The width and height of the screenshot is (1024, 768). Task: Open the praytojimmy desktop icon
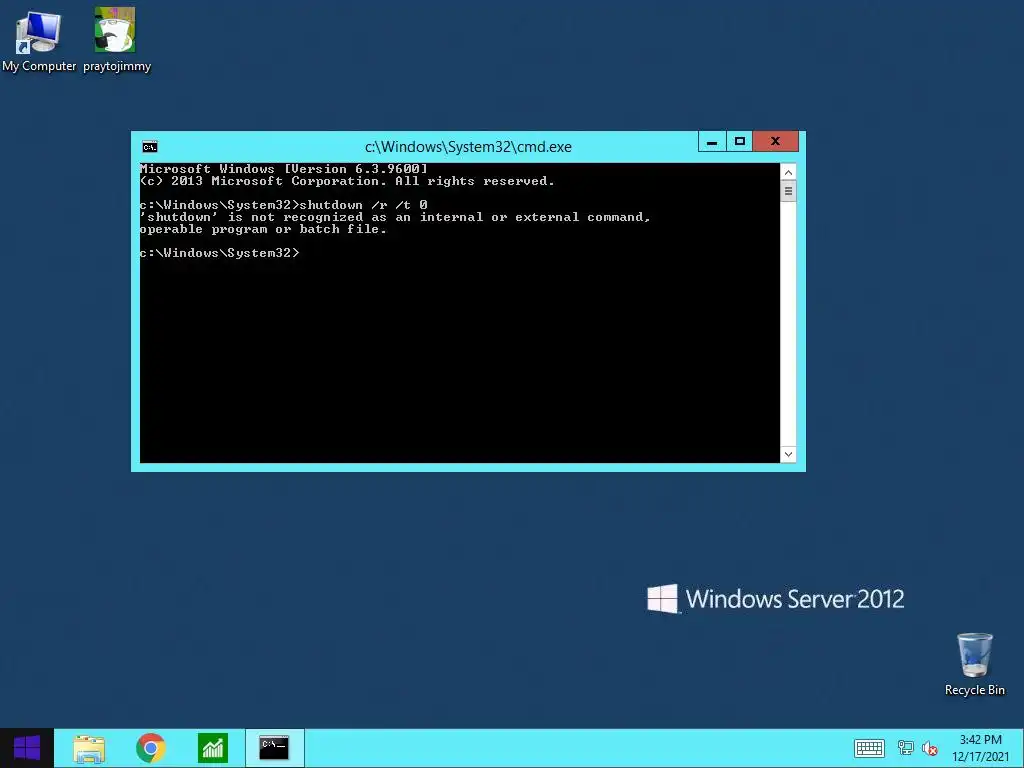click(116, 39)
